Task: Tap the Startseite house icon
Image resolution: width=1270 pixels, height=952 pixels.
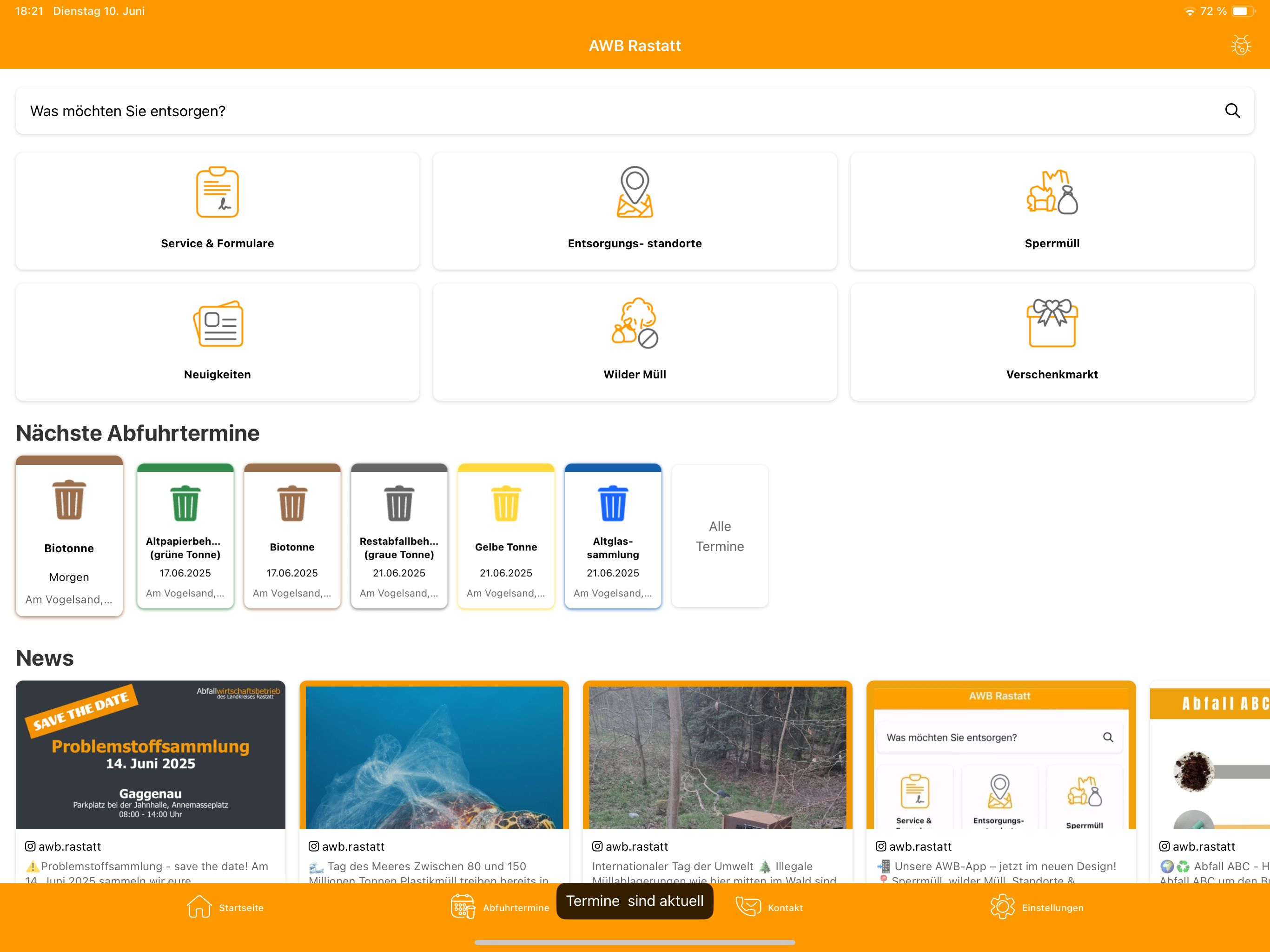Action: [x=198, y=907]
